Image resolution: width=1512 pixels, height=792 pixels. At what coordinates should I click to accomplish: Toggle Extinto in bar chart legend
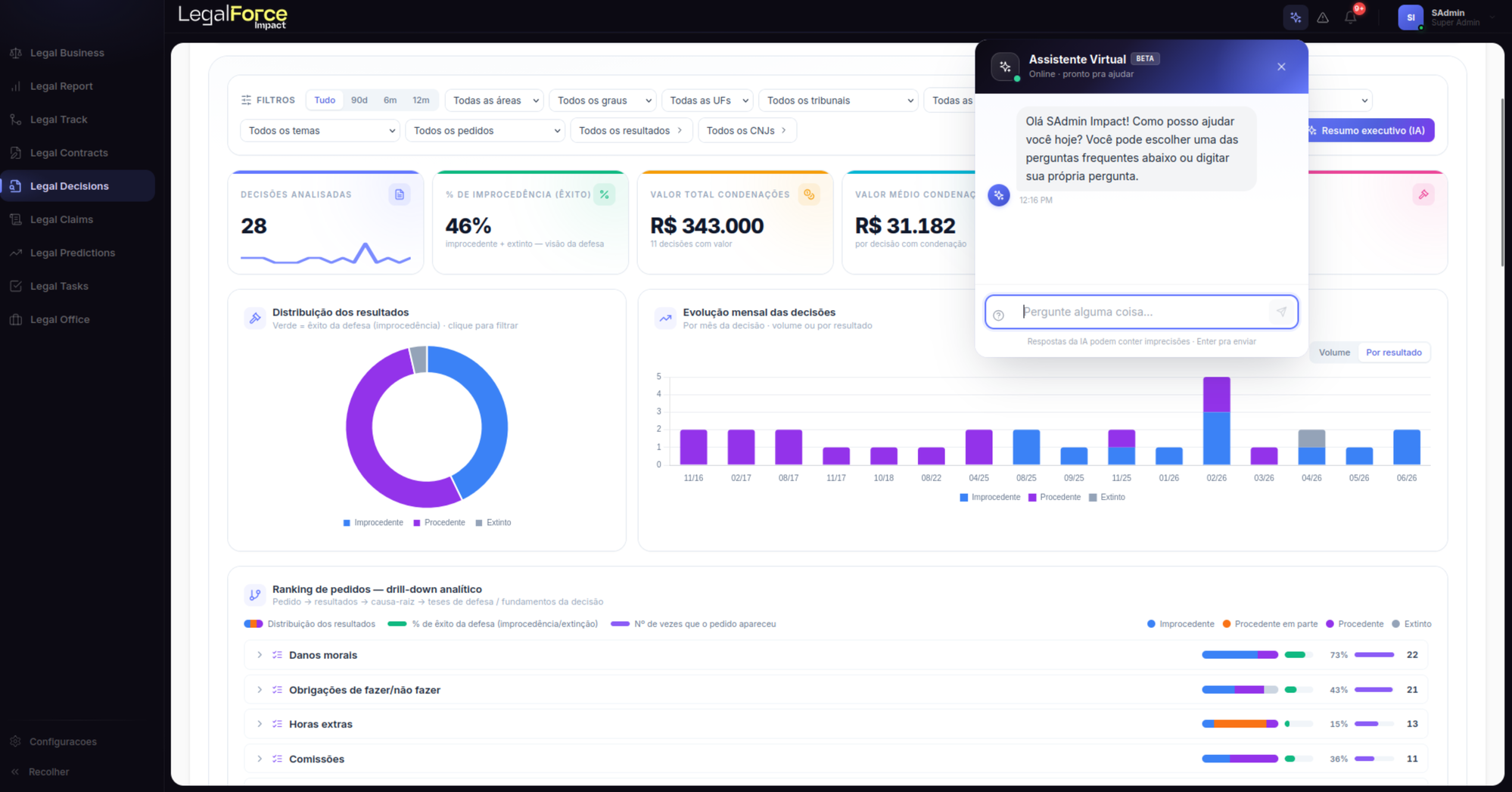tap(1106, 497)
